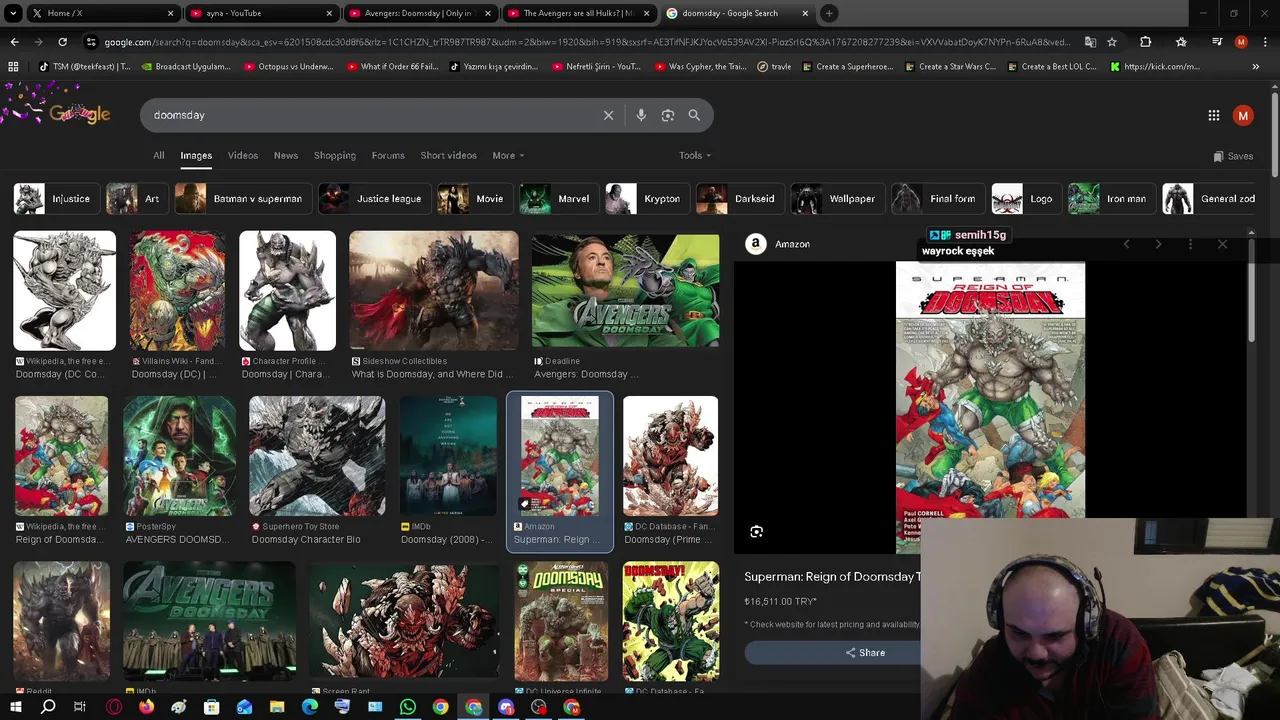Viewport: 1280px width, 720px height.
Task: Open the Google apps grid
Action: (x=1214, y=115)
